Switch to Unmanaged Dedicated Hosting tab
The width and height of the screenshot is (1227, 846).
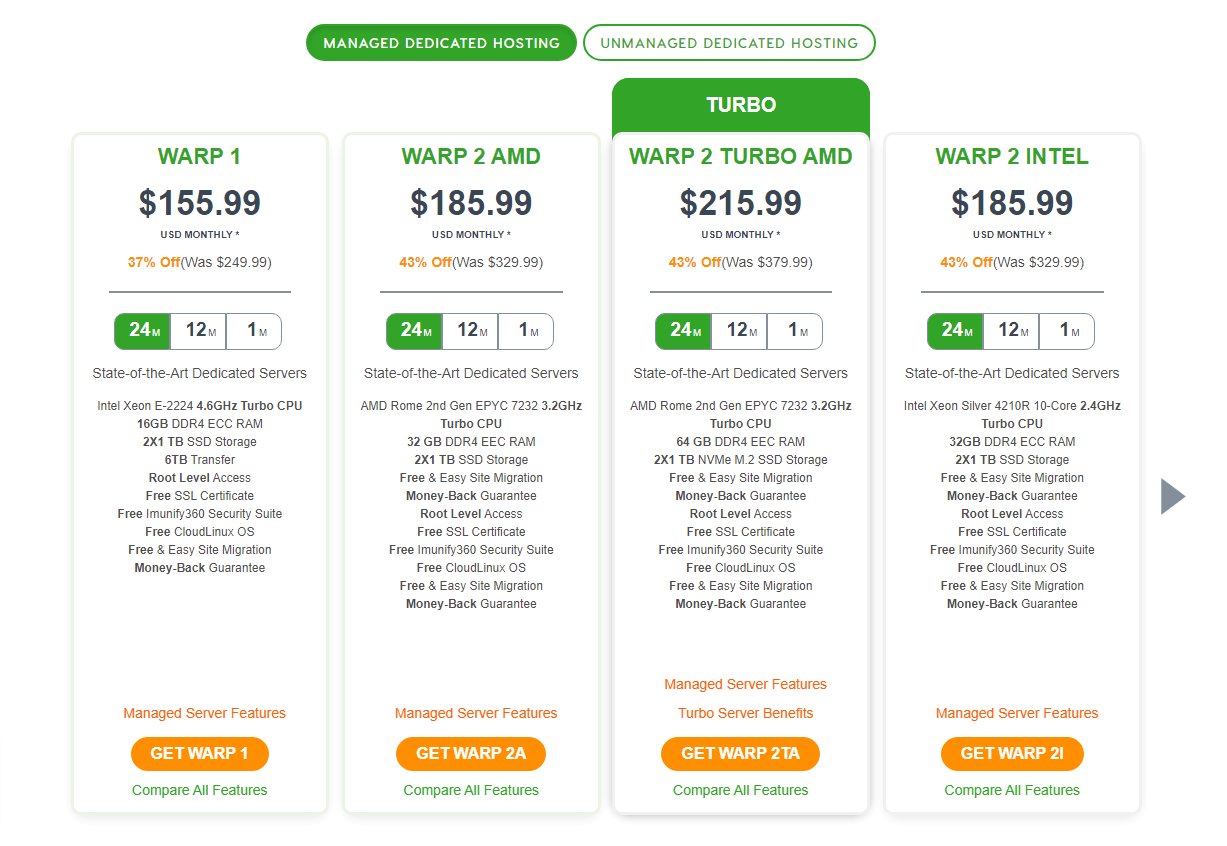pyautogui.click(x=729, y=42)
